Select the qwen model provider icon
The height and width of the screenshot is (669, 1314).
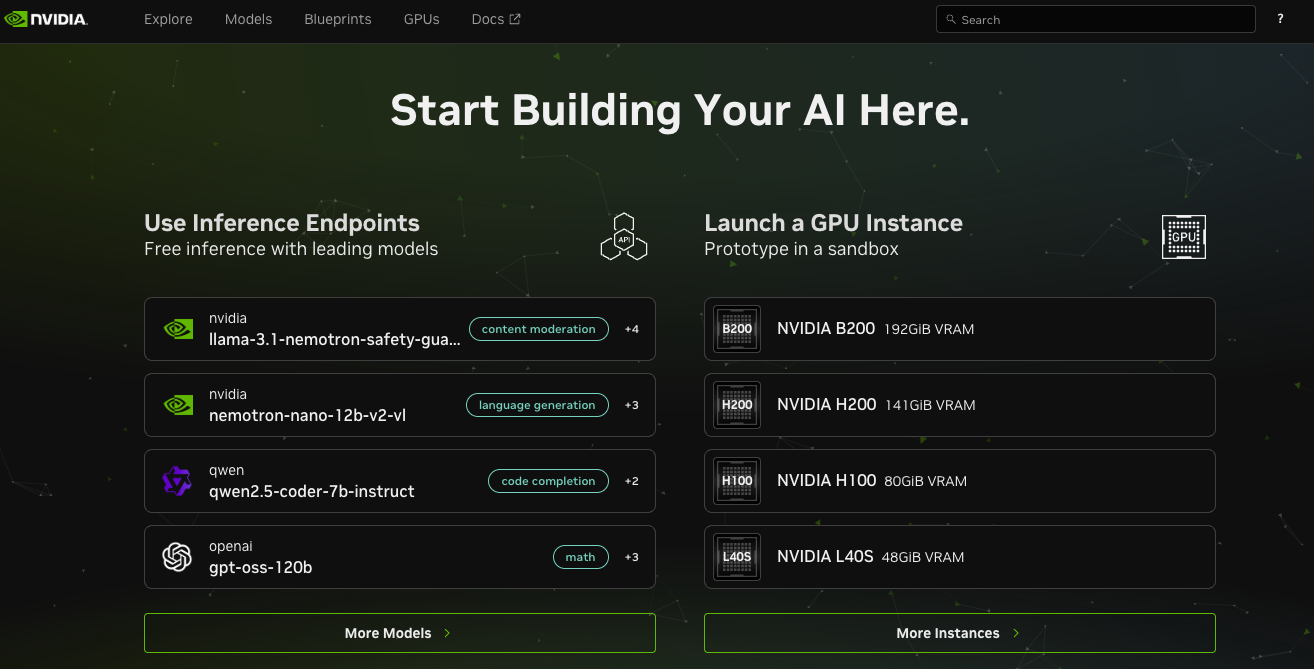pos(177,481)
